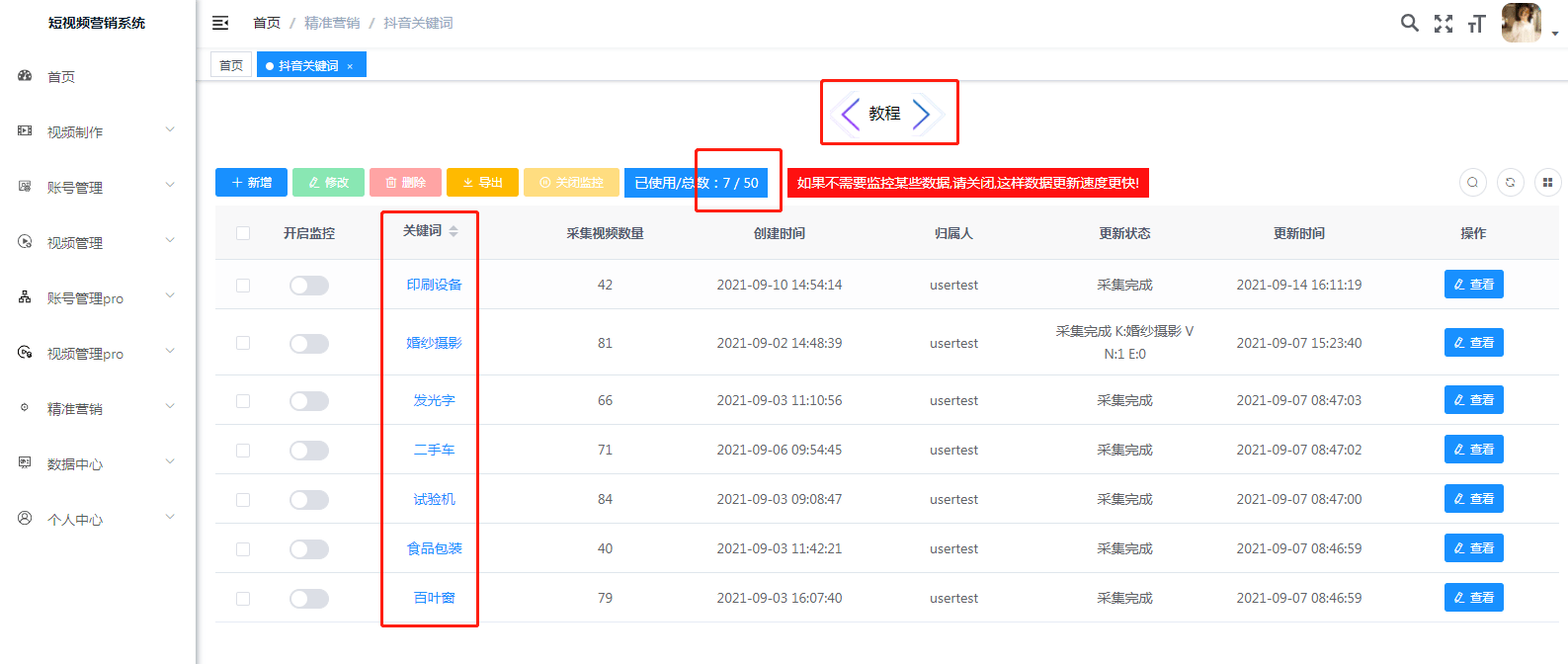Open the font size icon in the header
1568x664 pixels.
tap(1477, 24)
